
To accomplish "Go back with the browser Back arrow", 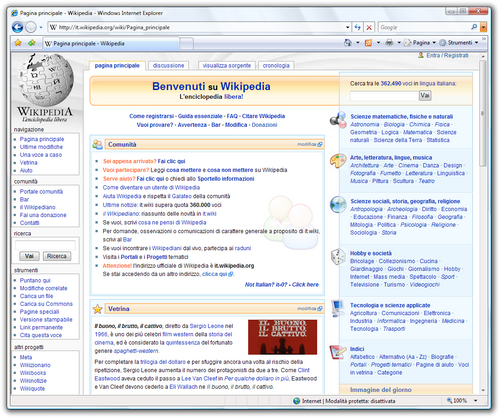I will click(17, 27).
